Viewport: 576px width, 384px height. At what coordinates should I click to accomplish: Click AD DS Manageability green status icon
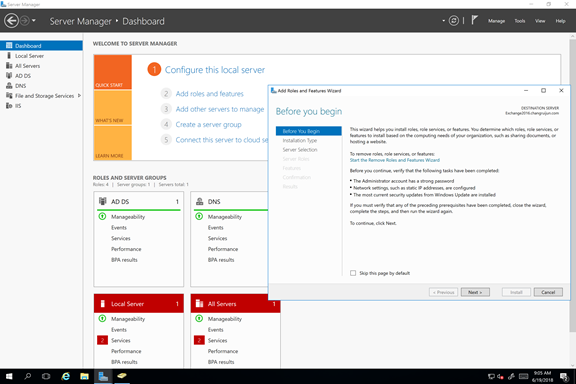pos(102,216)
